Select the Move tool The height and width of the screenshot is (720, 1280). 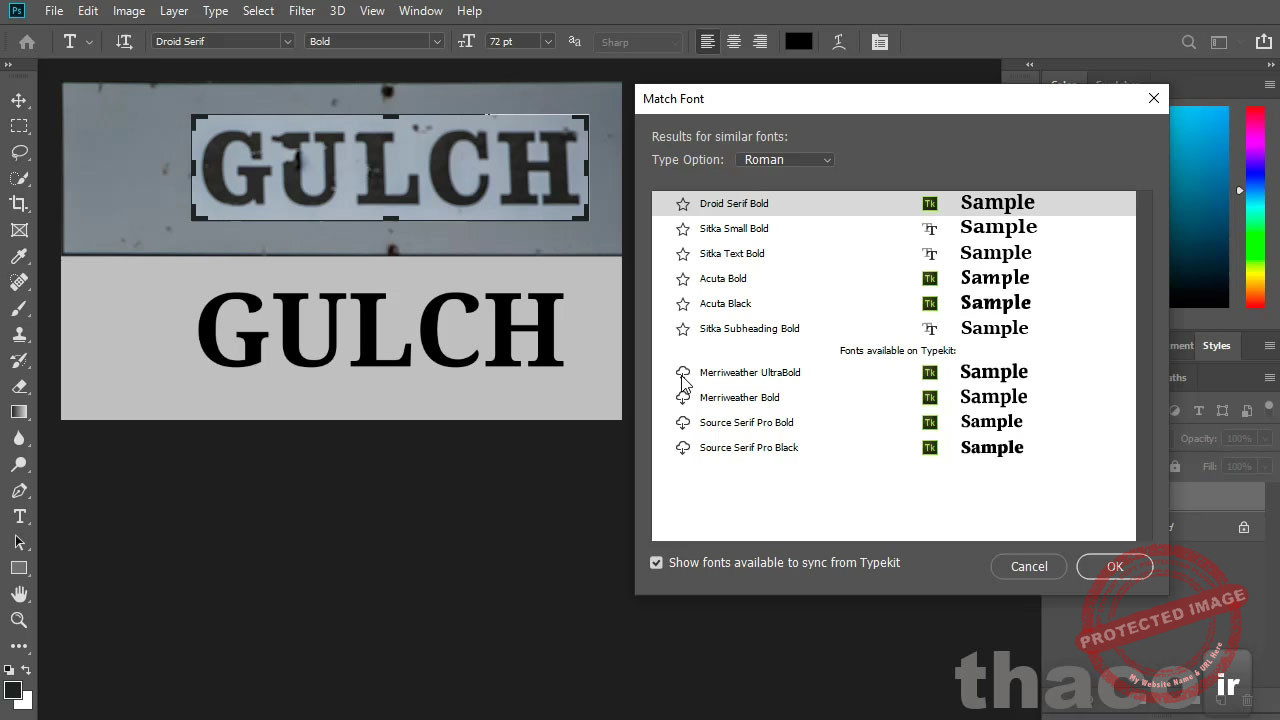pos(19,100)
